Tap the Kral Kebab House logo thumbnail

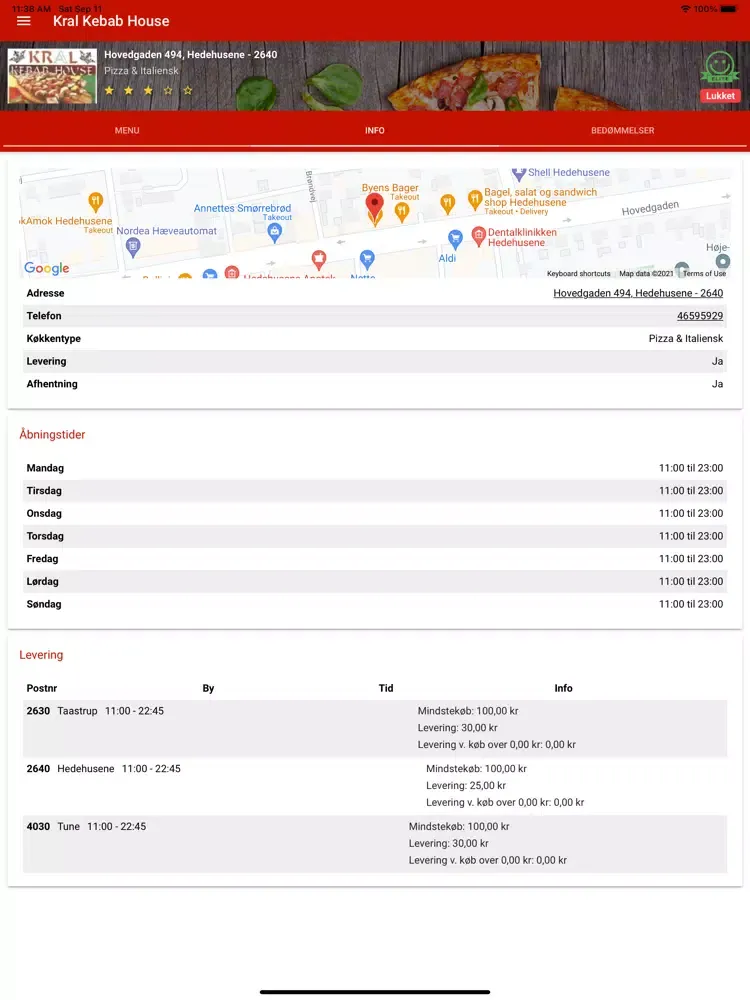52,76
